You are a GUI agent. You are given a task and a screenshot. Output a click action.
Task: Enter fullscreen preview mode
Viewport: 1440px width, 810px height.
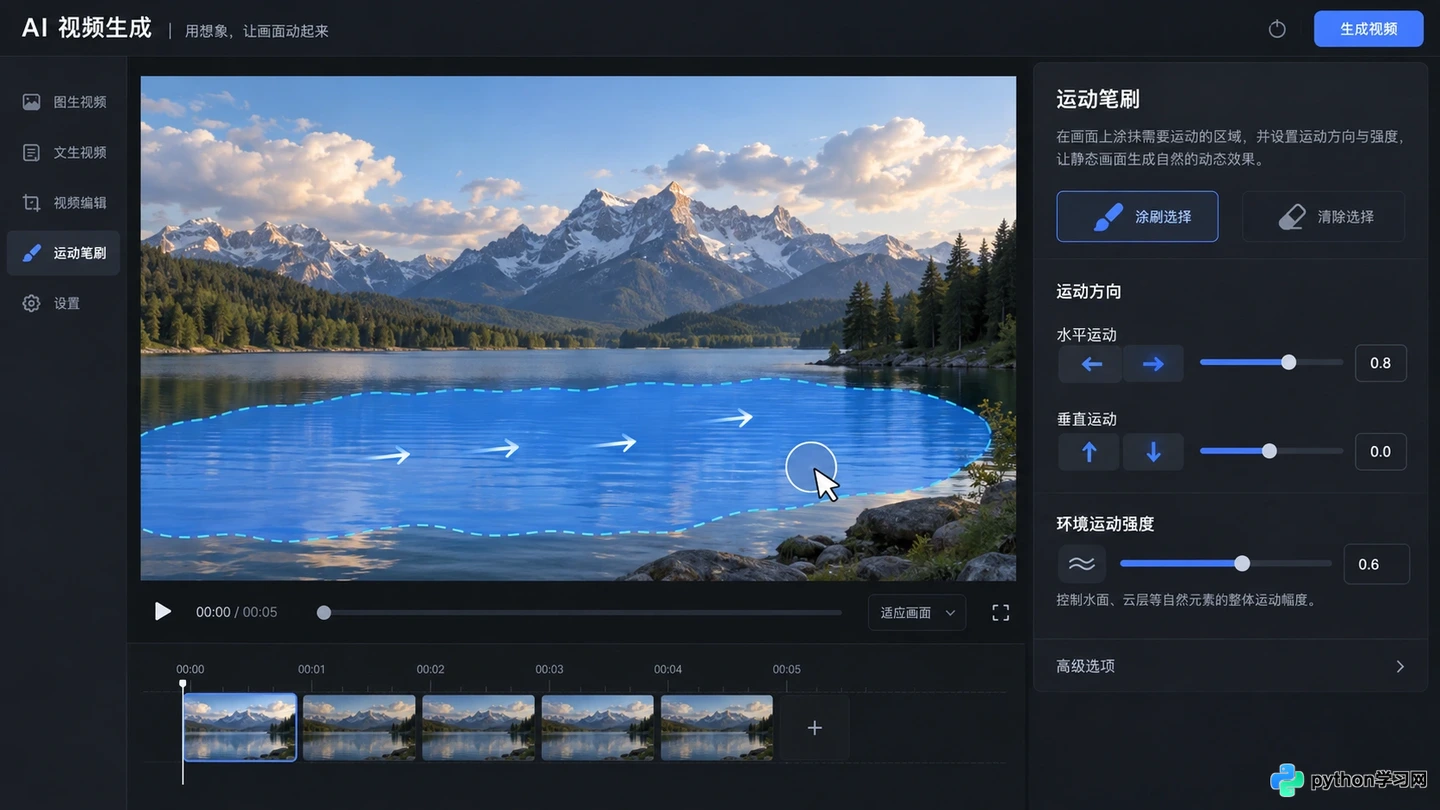[x=1000, y=612]
